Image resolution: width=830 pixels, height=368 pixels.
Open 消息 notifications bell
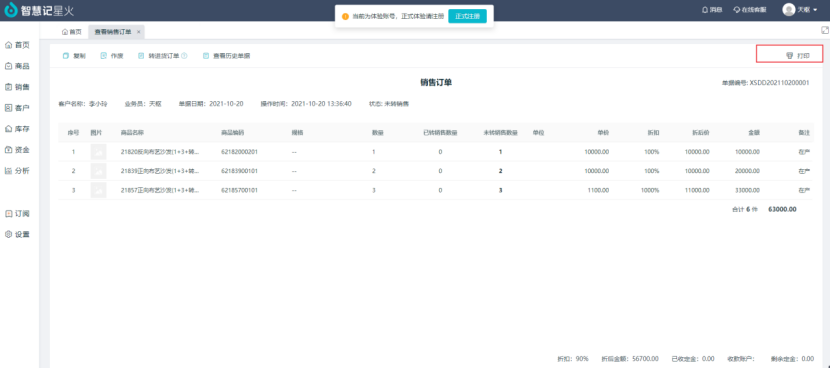pos(712,10)
